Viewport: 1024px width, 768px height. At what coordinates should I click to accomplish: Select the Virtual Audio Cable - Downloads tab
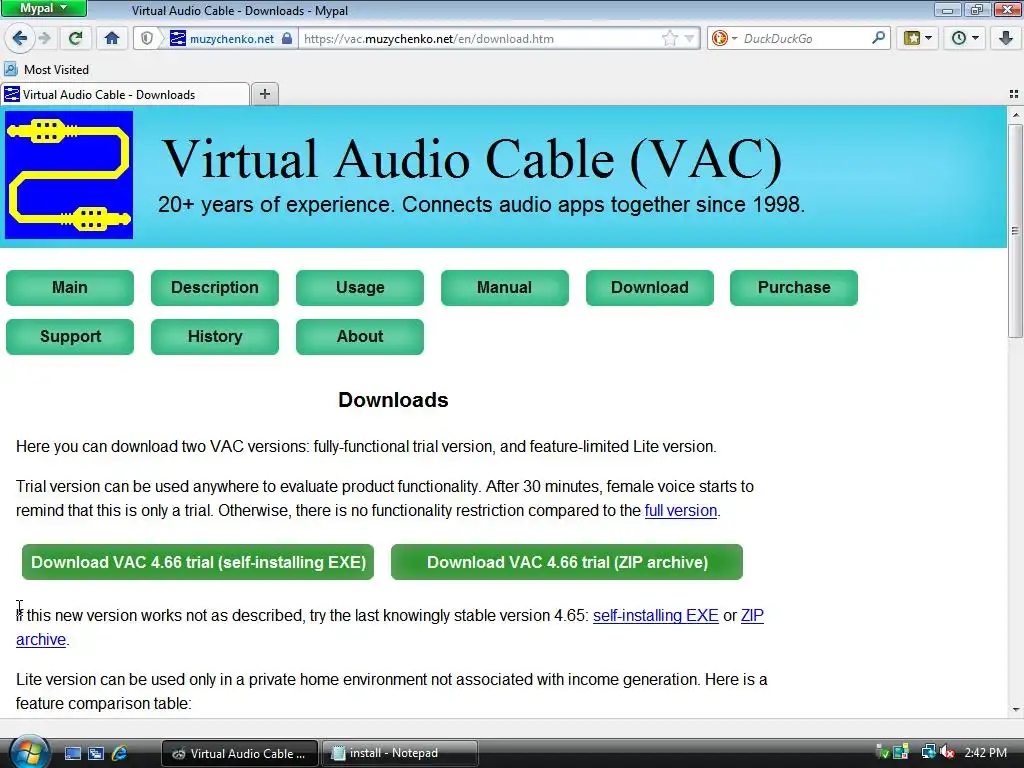point(125,94)
